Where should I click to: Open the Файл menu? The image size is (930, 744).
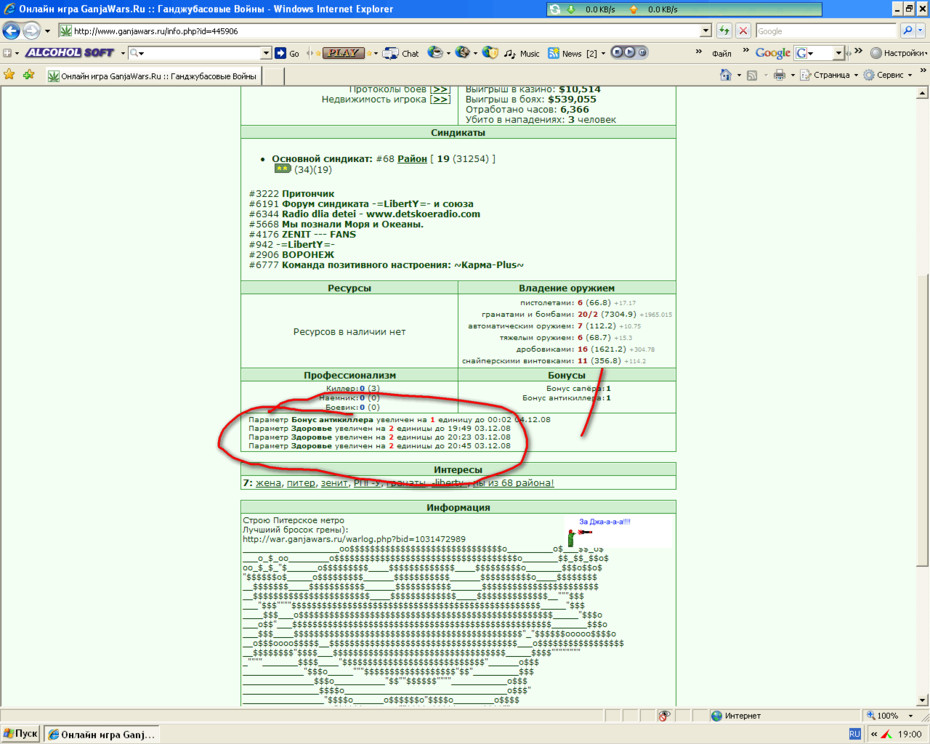[x=721, y=53]
